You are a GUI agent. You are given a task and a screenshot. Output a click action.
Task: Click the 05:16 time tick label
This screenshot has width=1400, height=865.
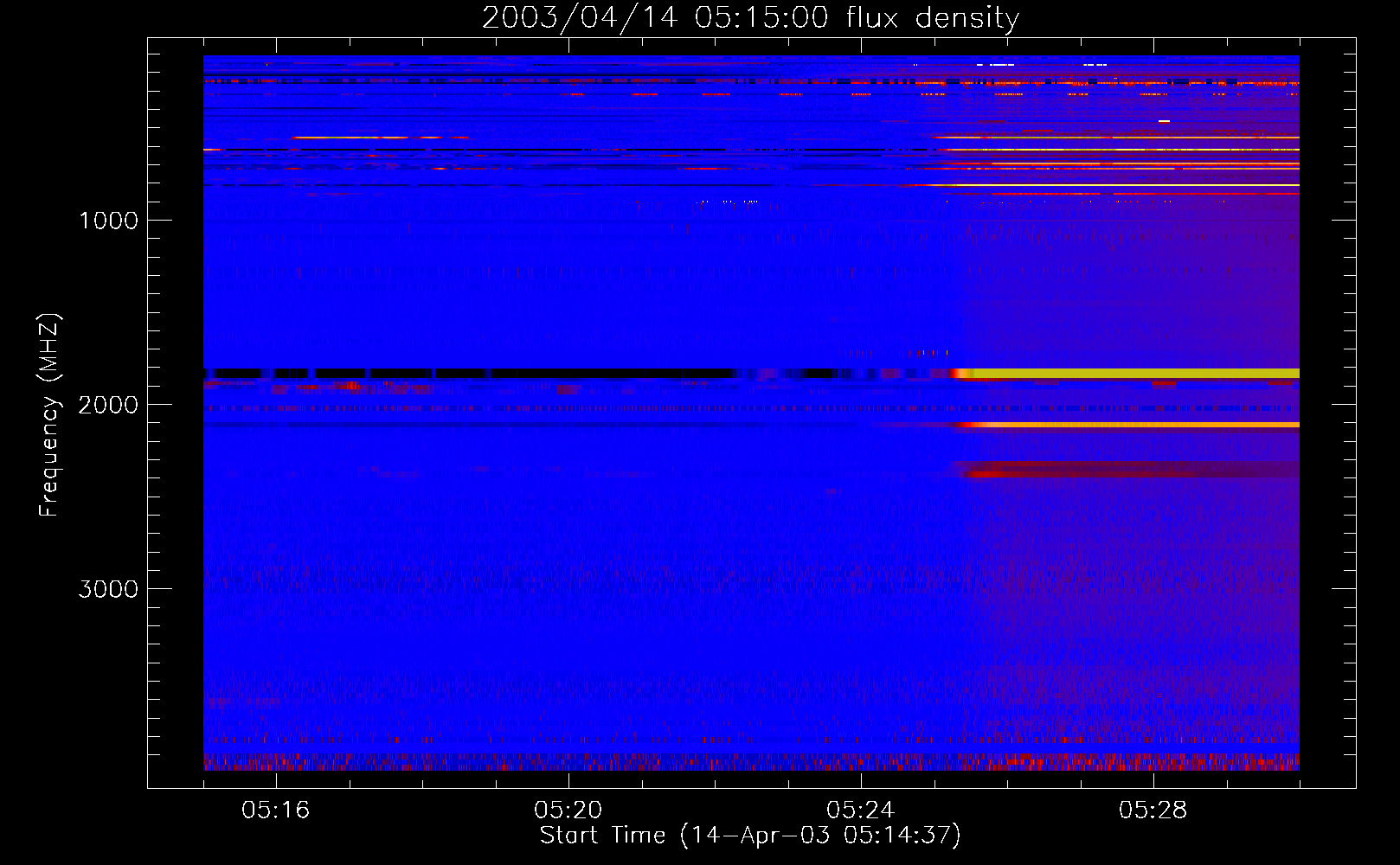(x=276, y=811)
